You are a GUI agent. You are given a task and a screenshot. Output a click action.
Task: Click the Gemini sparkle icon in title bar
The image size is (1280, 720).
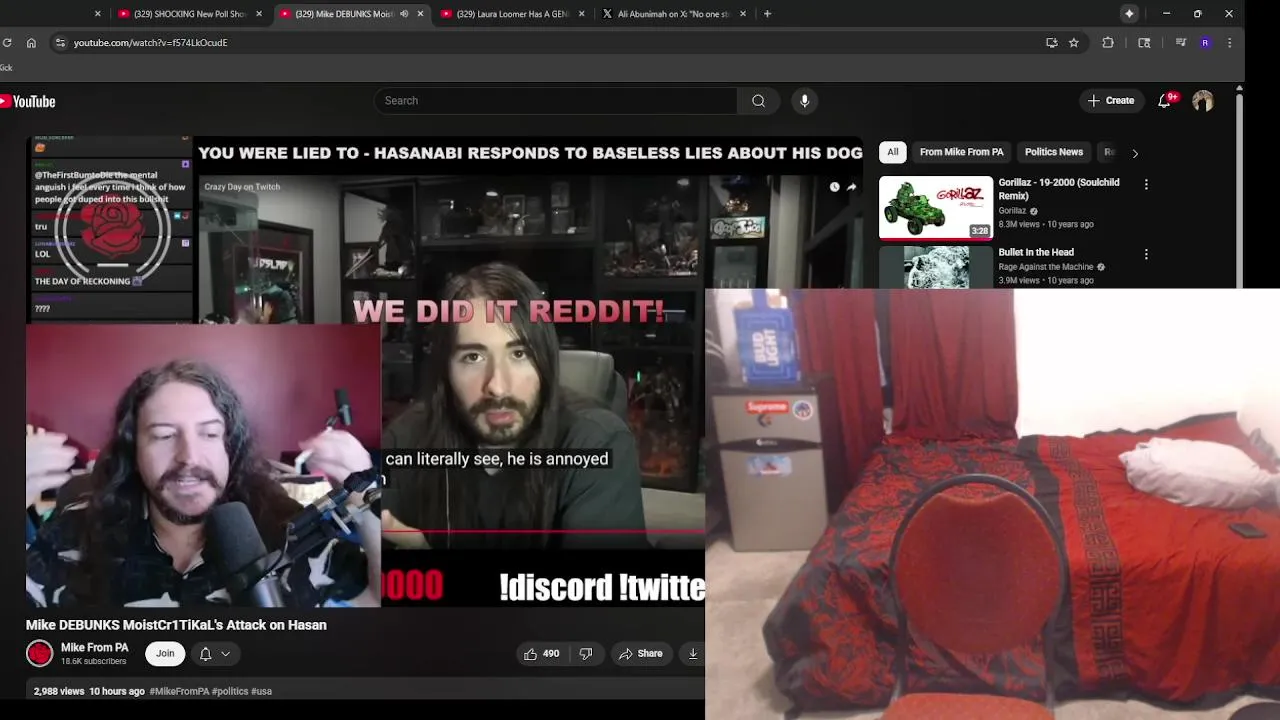[1129, 14]
